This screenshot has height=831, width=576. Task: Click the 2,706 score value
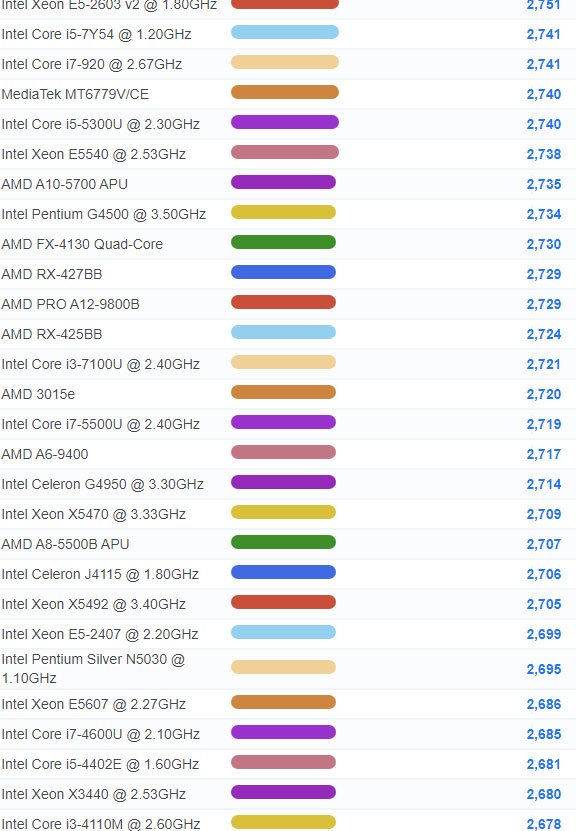coord(544,574)
